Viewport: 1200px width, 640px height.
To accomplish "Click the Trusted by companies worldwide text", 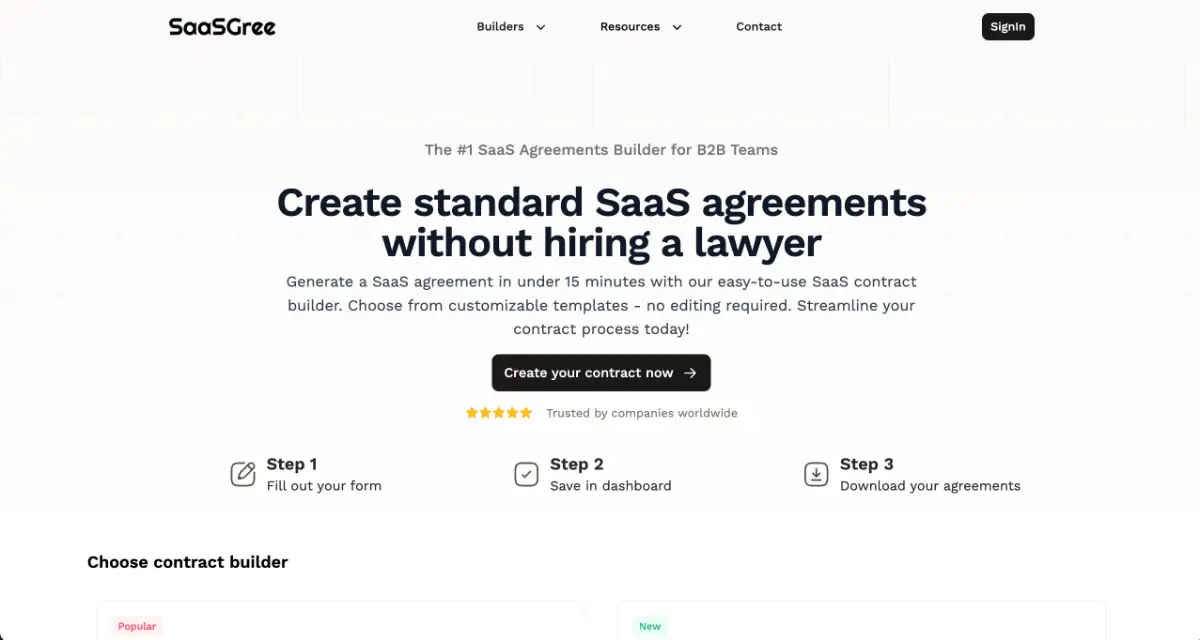I will [x=641, y=413].
